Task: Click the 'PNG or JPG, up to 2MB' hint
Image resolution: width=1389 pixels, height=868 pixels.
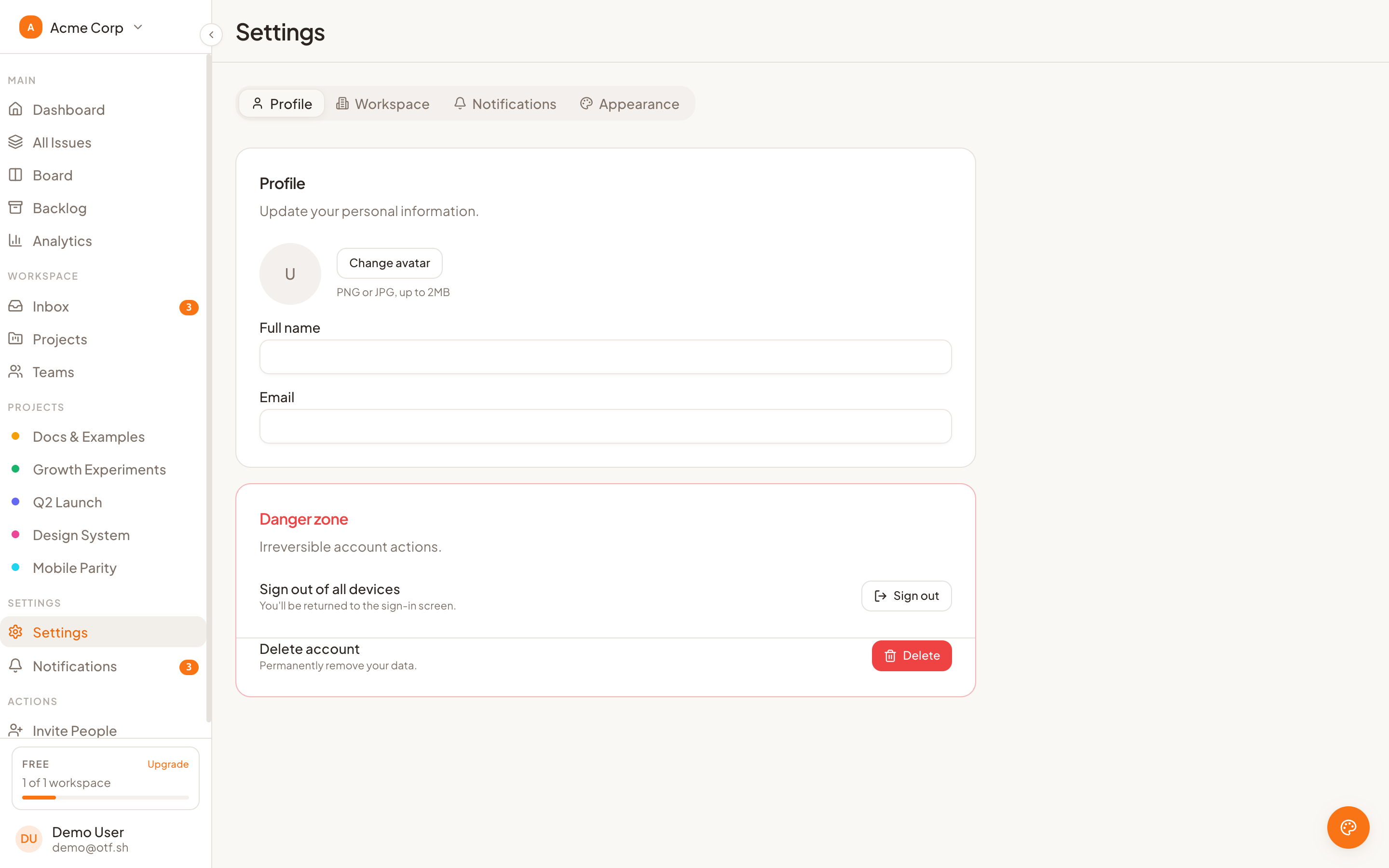Action: [393, 292]
